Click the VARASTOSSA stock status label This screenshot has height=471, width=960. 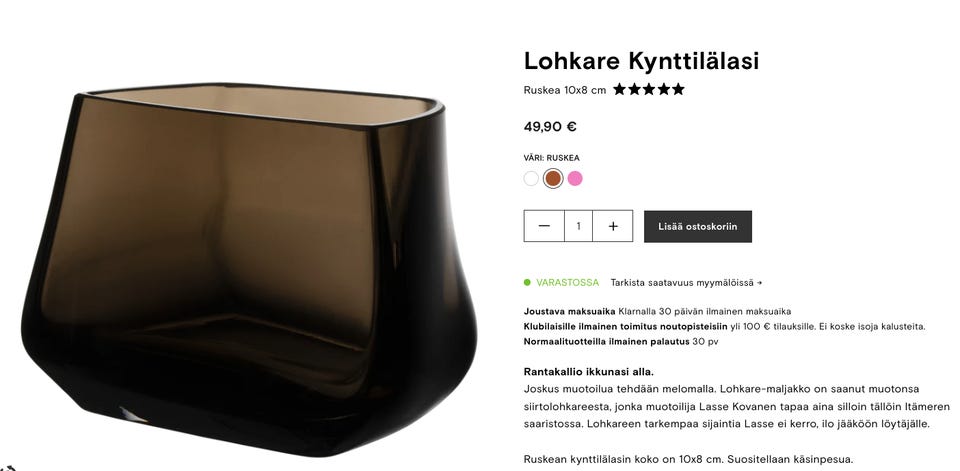click(568, 283)
